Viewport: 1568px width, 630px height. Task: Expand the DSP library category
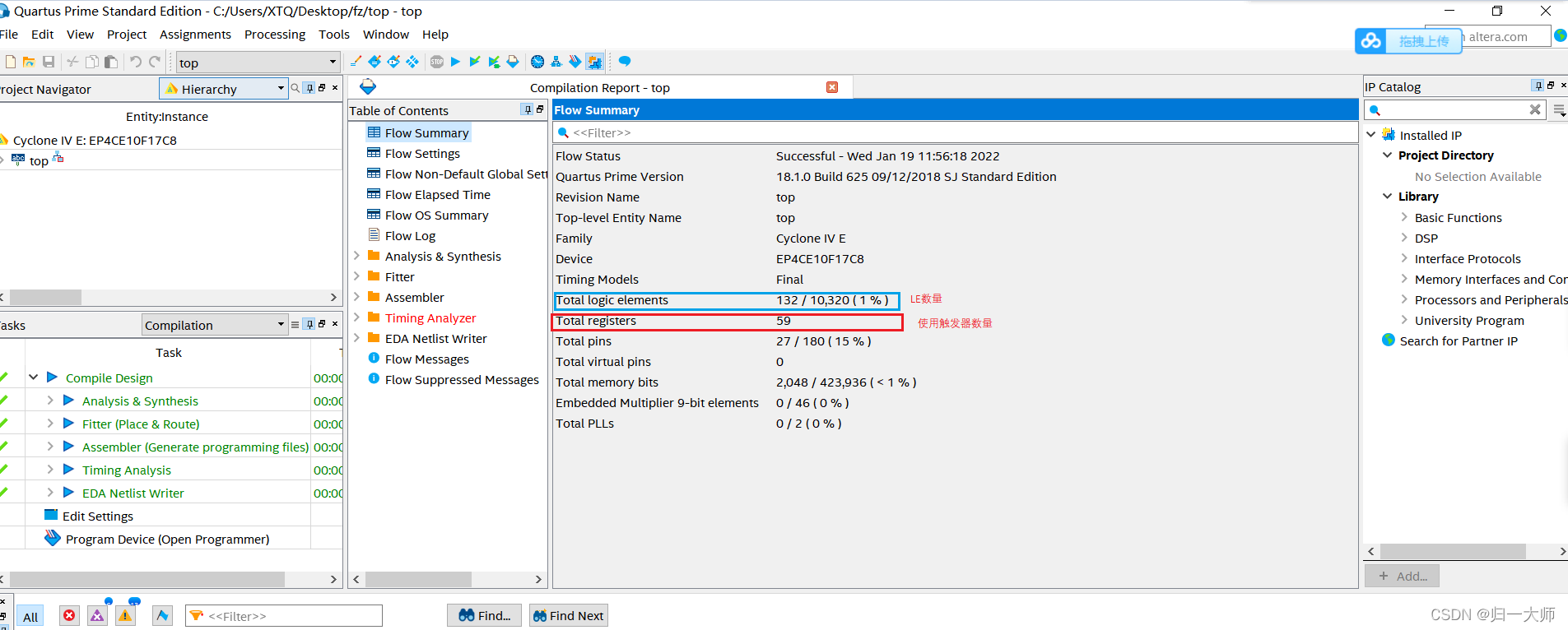tap(1404, 238)
